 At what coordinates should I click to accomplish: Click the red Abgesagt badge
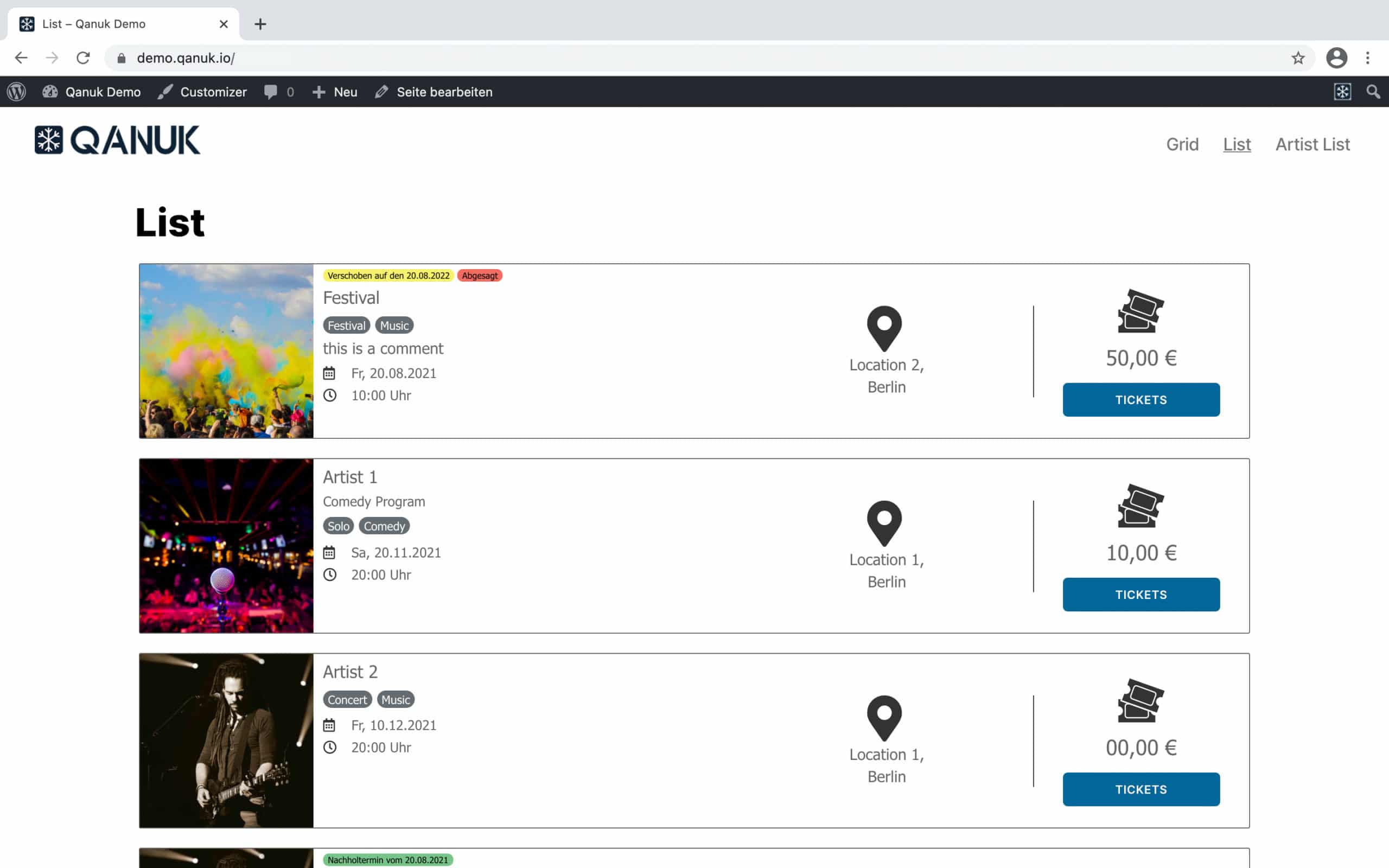coord(479,276)
